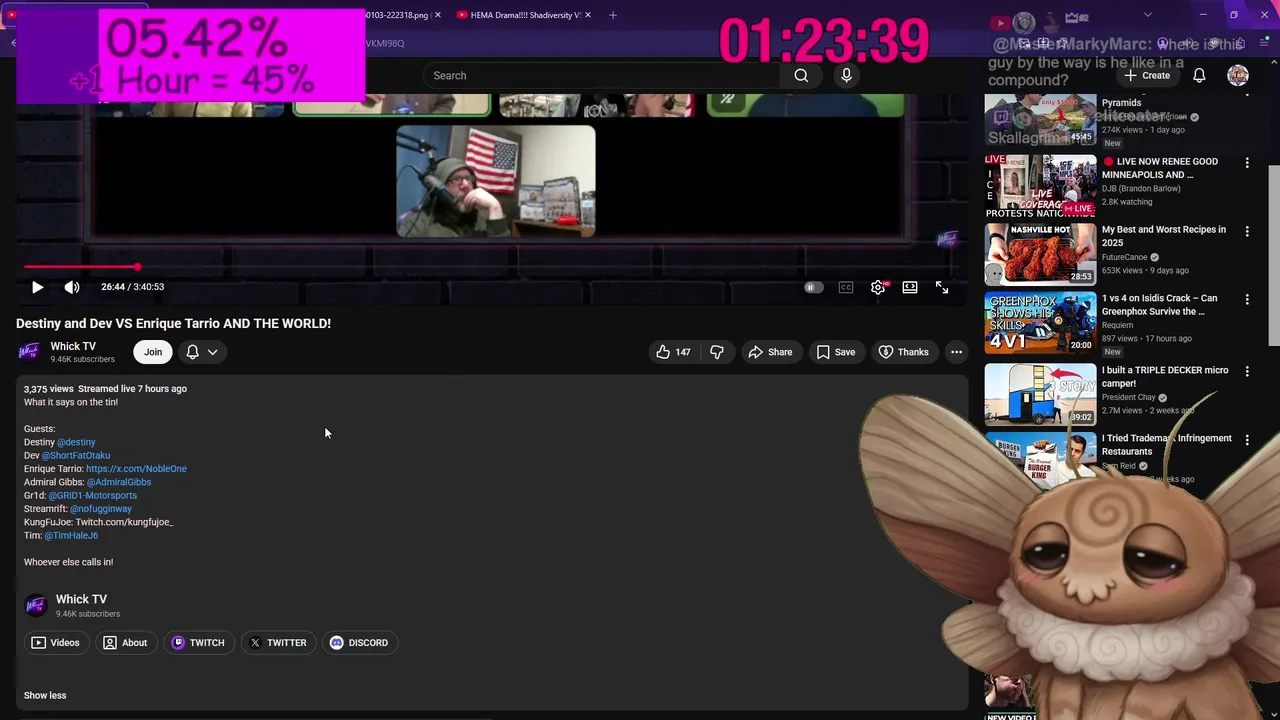Open the player settings gear
The width and height of the screenshot is (1280, 720).
click(878, 287)
